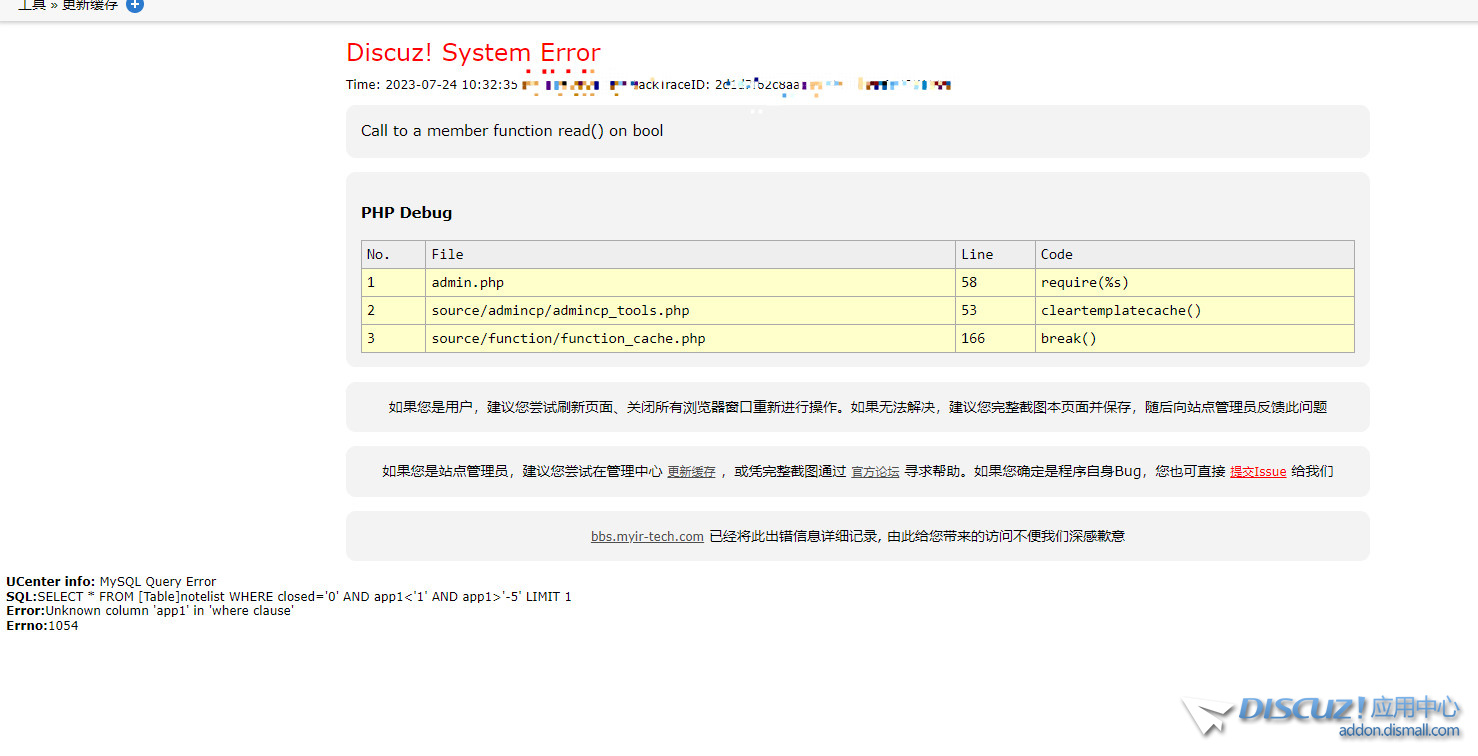Select the "source/admincp/admincp_tools.php" file cell
Image resolution: width=1478 pixels, height=756 pixels.
pyautogui.click(x=690, y=311)
